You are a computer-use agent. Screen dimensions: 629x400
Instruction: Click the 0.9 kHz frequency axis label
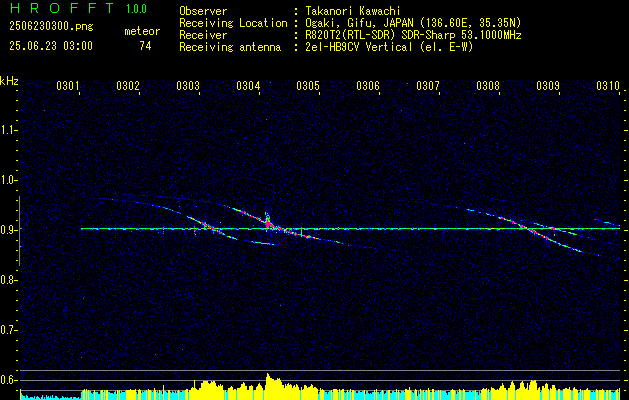tap(8, 230)
